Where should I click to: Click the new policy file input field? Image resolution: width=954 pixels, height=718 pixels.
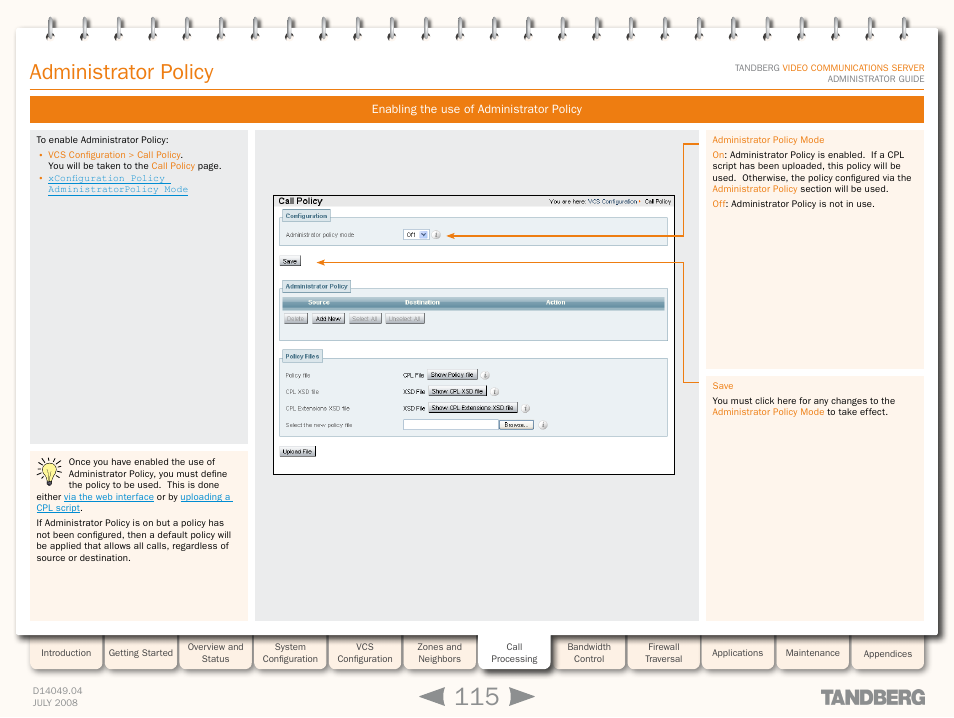coord(451,425)
